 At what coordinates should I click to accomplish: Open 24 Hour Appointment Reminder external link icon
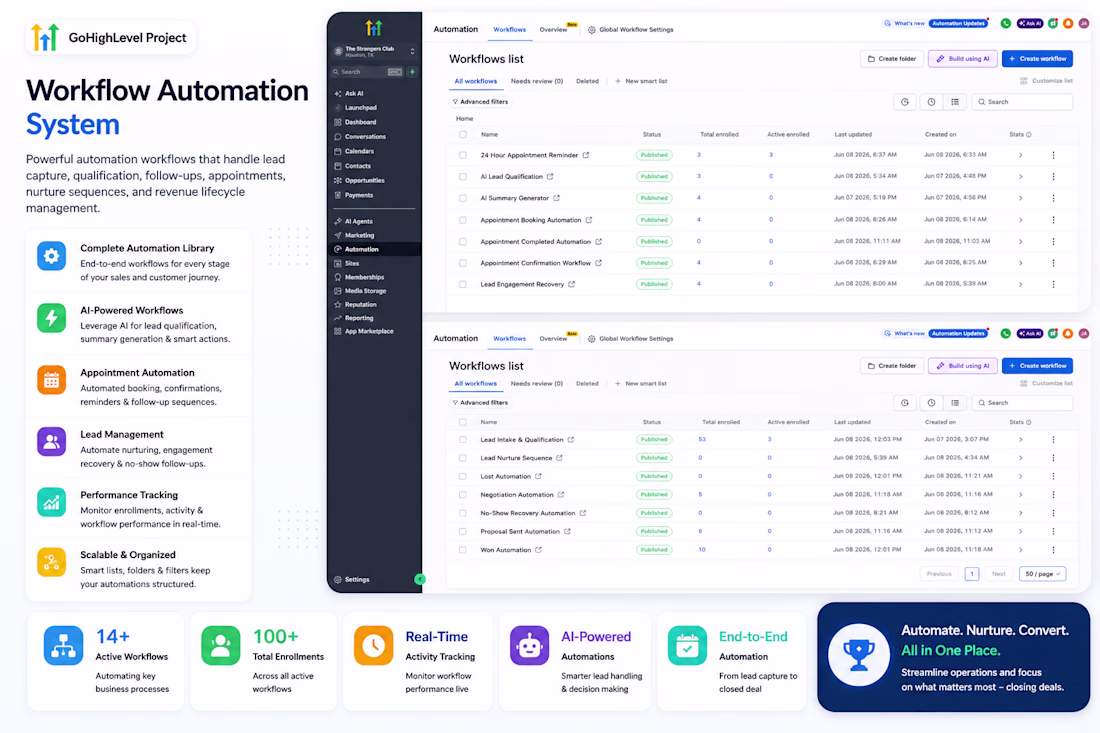tap(586, 156)
